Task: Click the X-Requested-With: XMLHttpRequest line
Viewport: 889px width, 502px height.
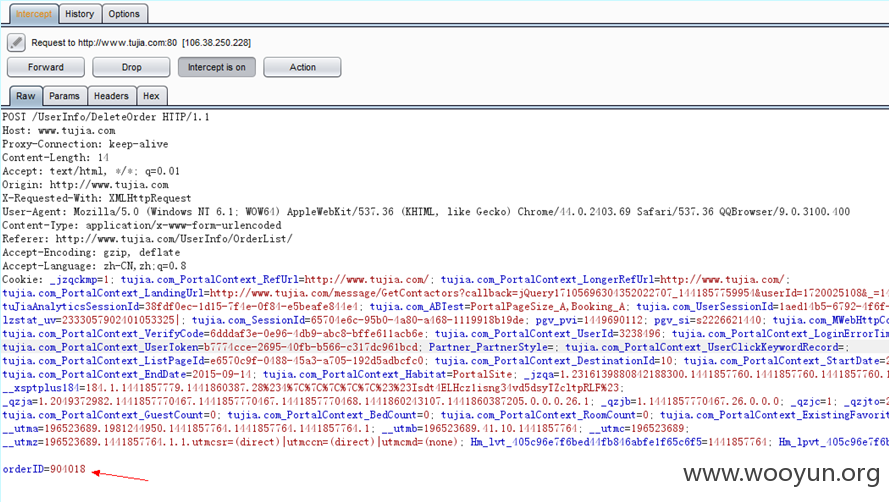Action: (x=96, y=199)
